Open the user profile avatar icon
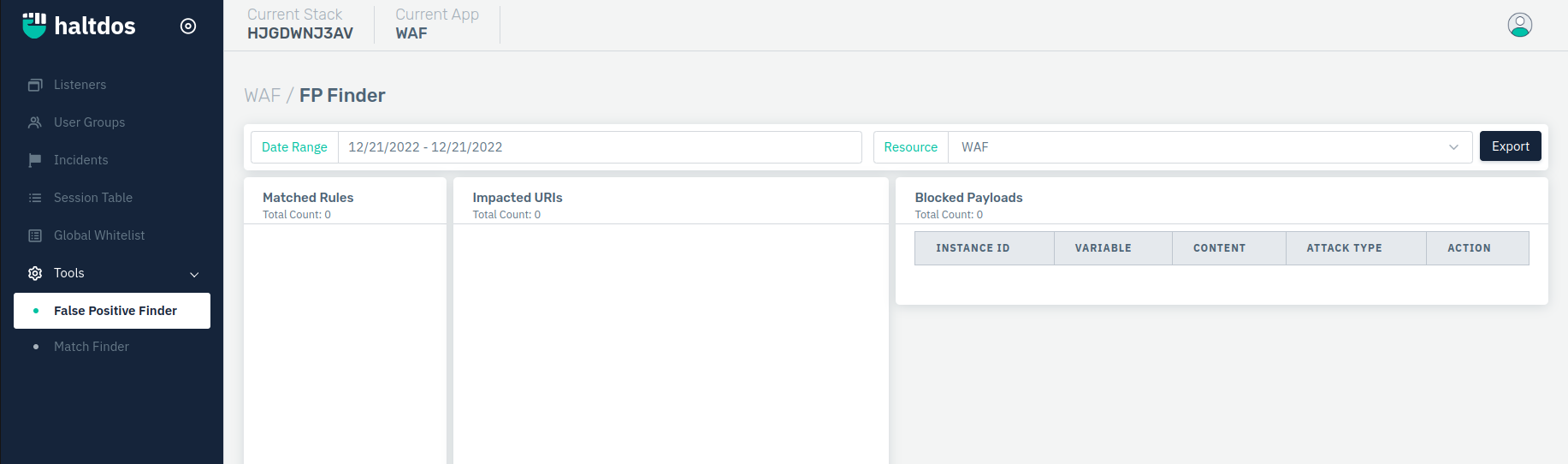Image resolution: width=1568 pixels, height=464 pixels. [x=1520, y=25]
